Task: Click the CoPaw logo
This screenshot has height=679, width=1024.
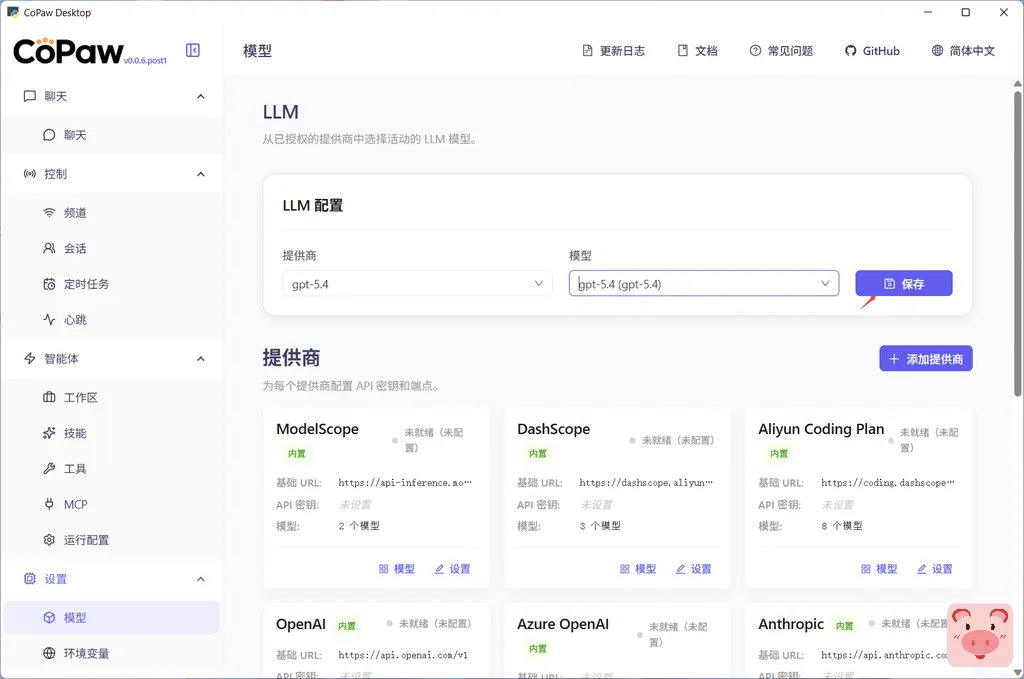Action: (x=69, y=51)
